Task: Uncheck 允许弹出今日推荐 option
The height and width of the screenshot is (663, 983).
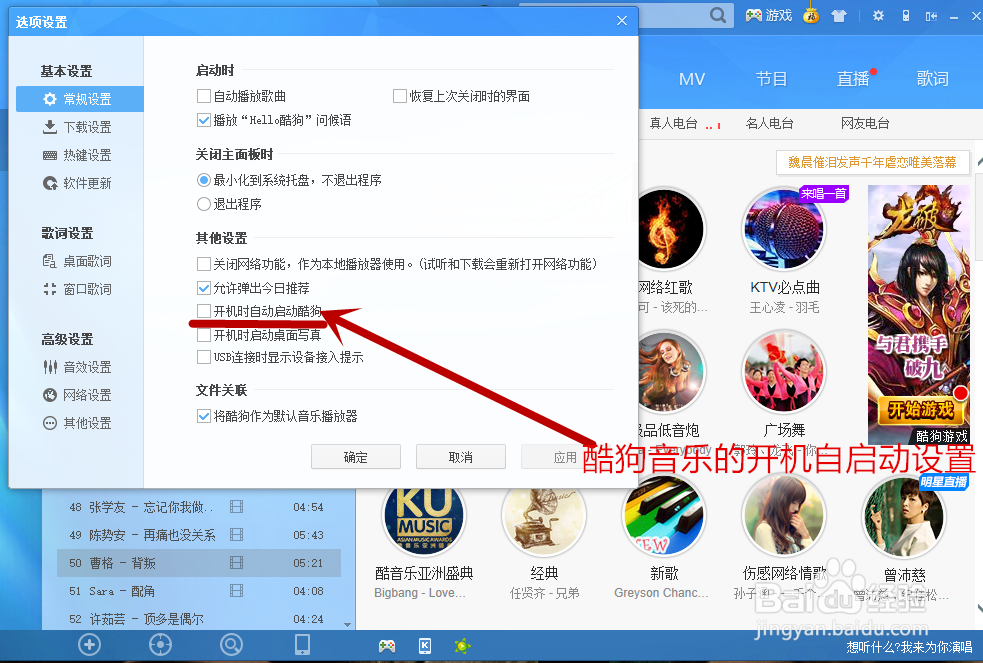Action: click(x=203, y=290)
